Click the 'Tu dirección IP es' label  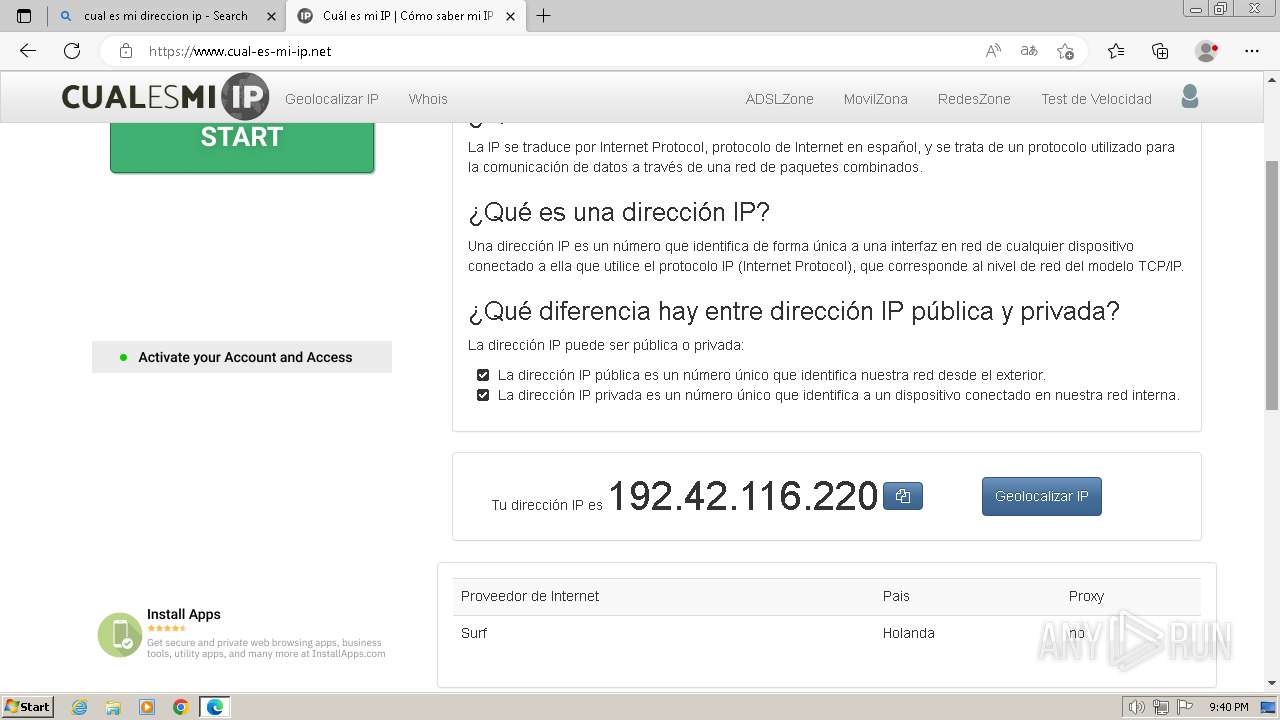547,505
